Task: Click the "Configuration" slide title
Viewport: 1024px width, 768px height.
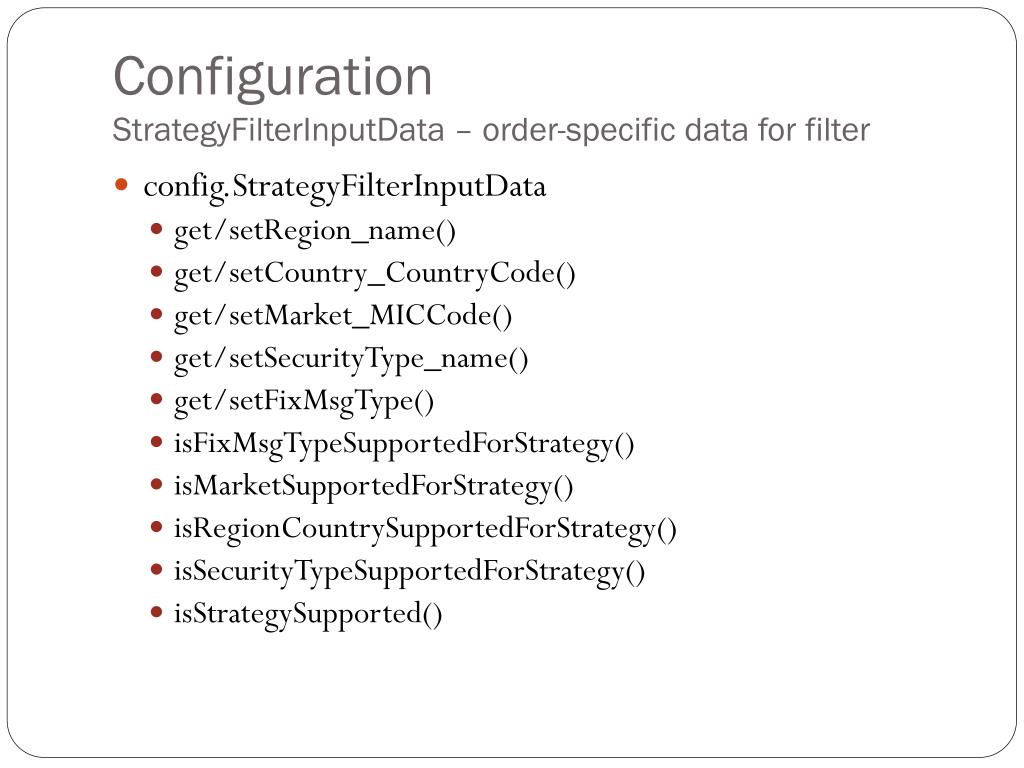Action: click(273, 77)
